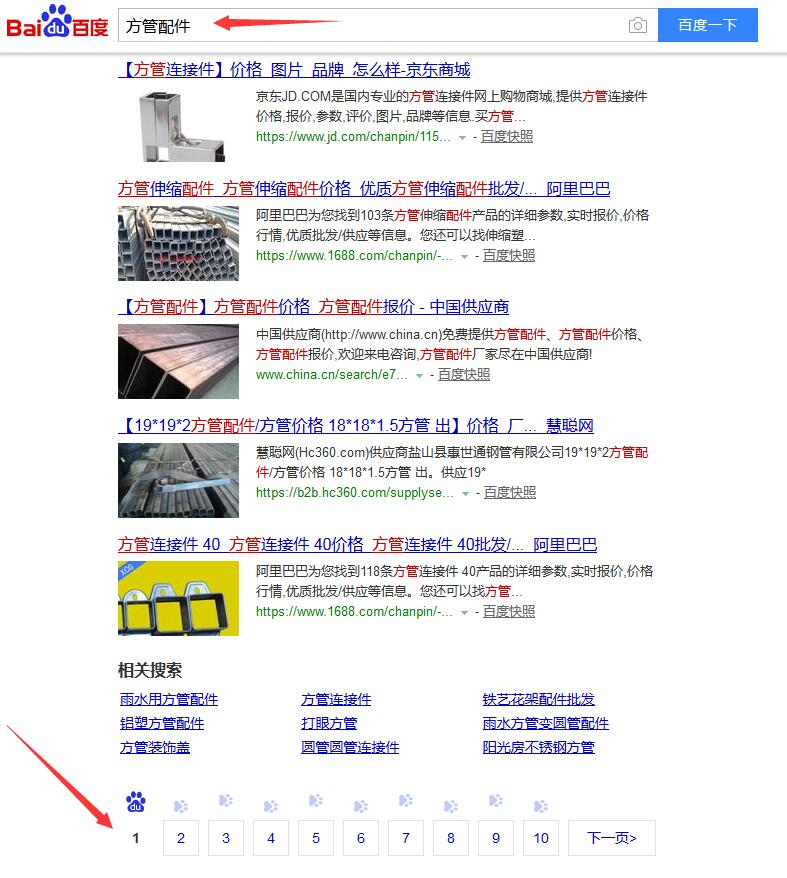Click the 百度一下 search button
Viewport: 787px width, 878px height.
[x=707, y=25]
